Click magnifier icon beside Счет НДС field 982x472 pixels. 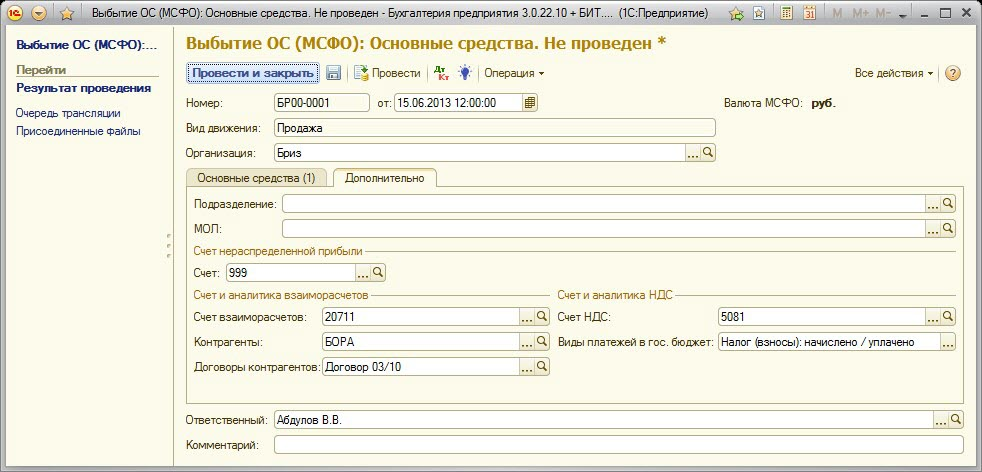[949, 316]
